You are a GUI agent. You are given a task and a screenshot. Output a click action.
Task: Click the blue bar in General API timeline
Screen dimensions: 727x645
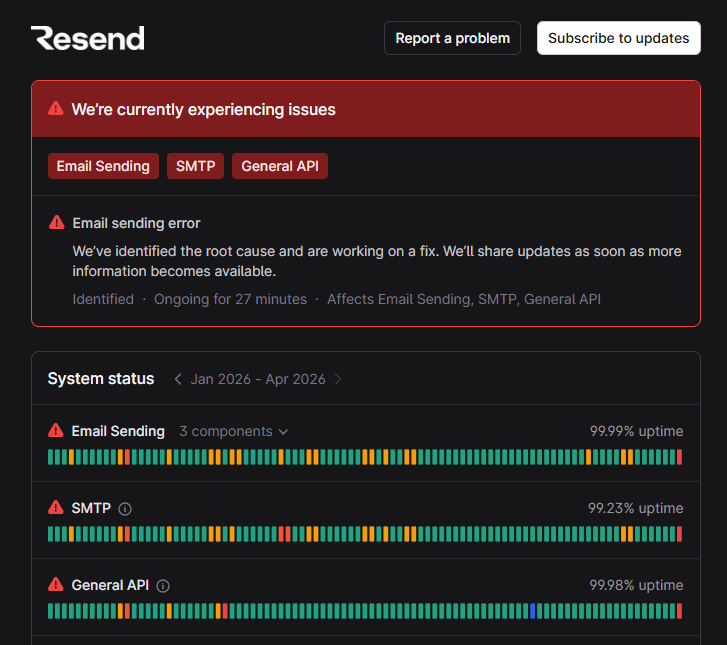pyautogui.click(x=532, y=611)
